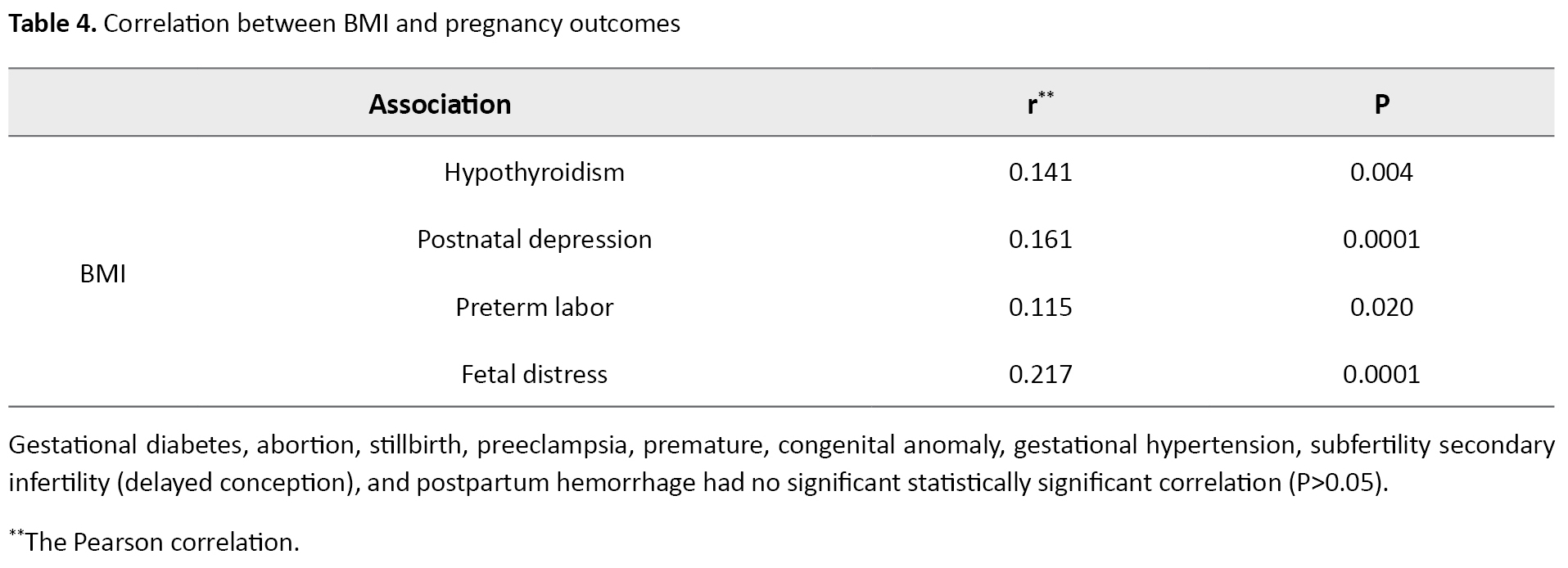
Task: Select the r value 0.161
Action: [1040, 239]
